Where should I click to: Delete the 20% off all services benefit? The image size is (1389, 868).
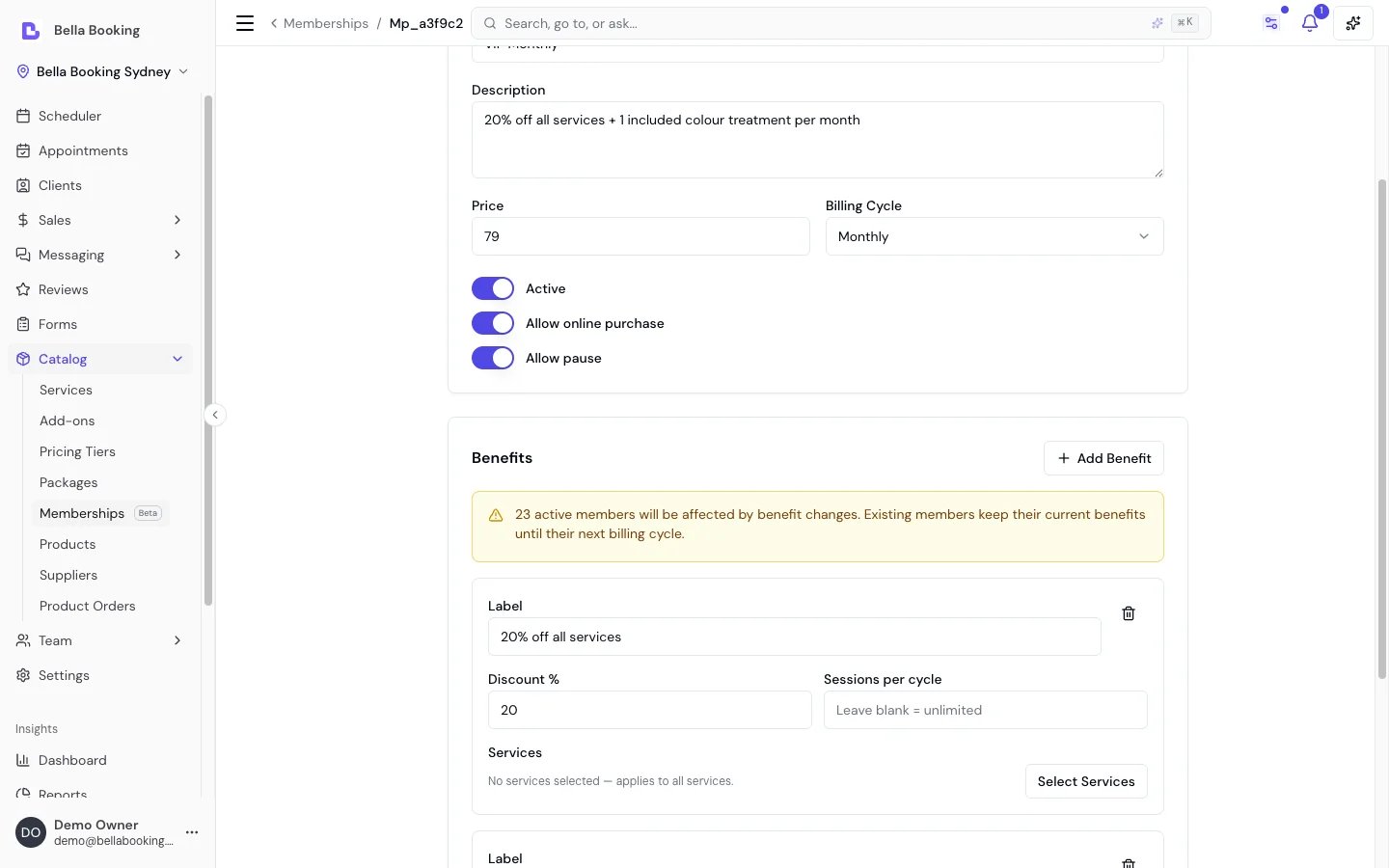click(x=1129, y=613)
